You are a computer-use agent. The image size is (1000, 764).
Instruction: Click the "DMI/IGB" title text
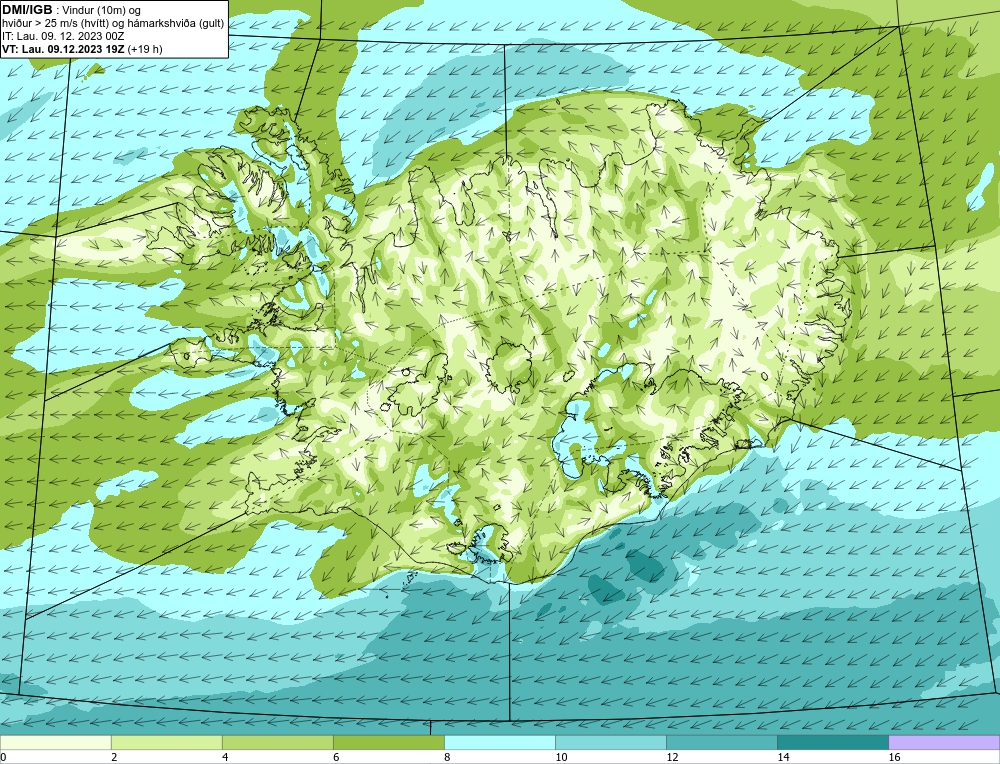click(x=27, y=10)
